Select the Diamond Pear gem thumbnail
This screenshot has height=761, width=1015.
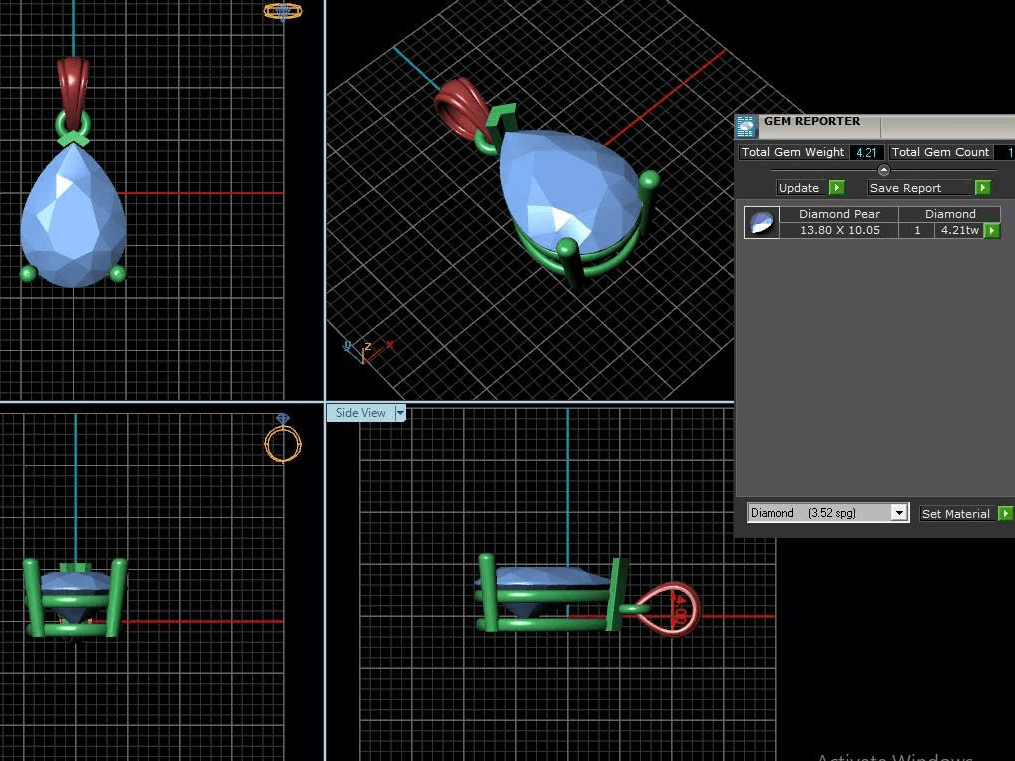click(x=761, y=223)
